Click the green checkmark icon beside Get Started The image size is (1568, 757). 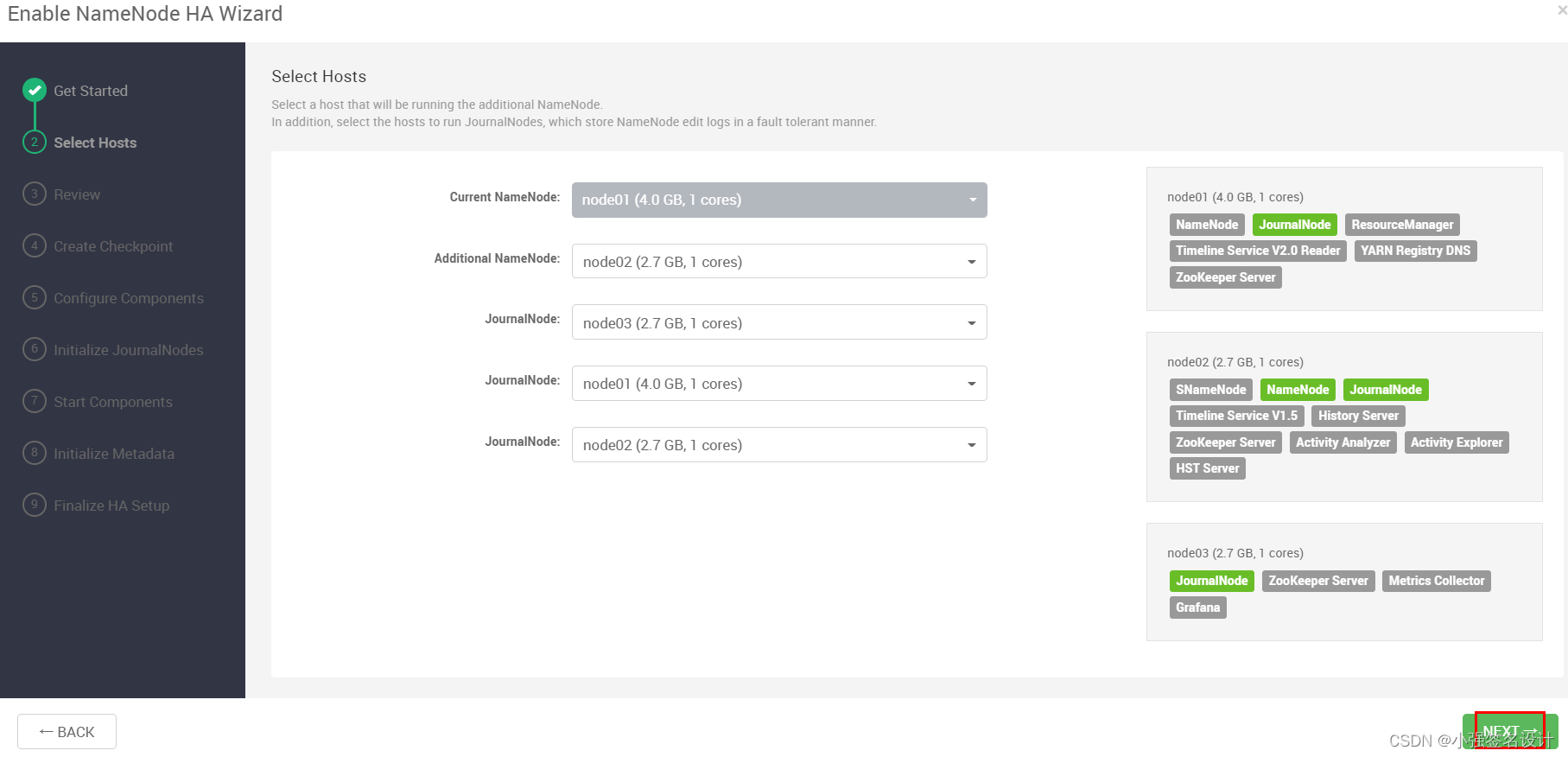coord(35,90)
